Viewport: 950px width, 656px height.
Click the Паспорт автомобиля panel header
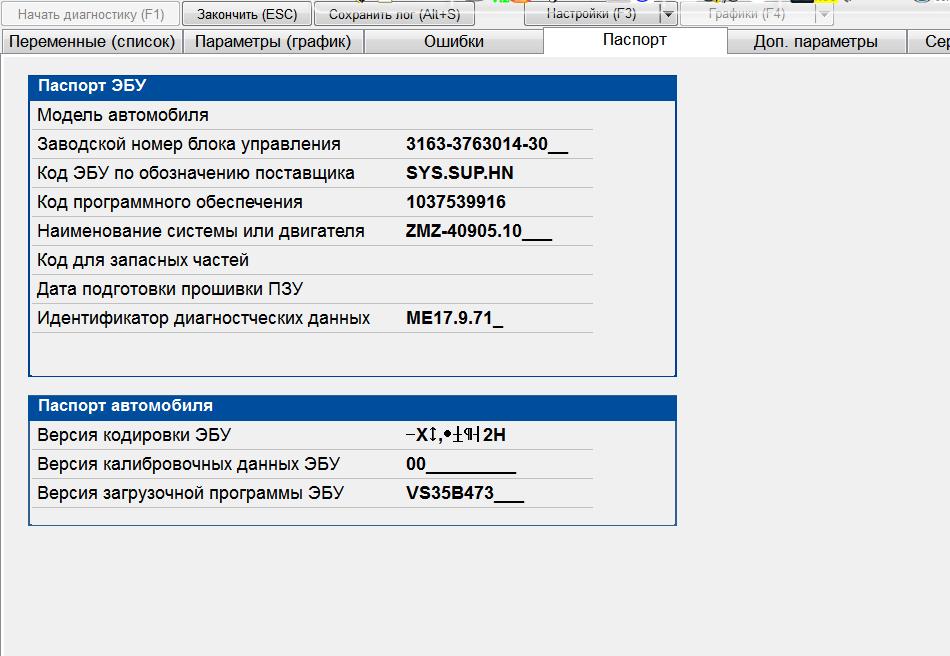tap(352, 408)
